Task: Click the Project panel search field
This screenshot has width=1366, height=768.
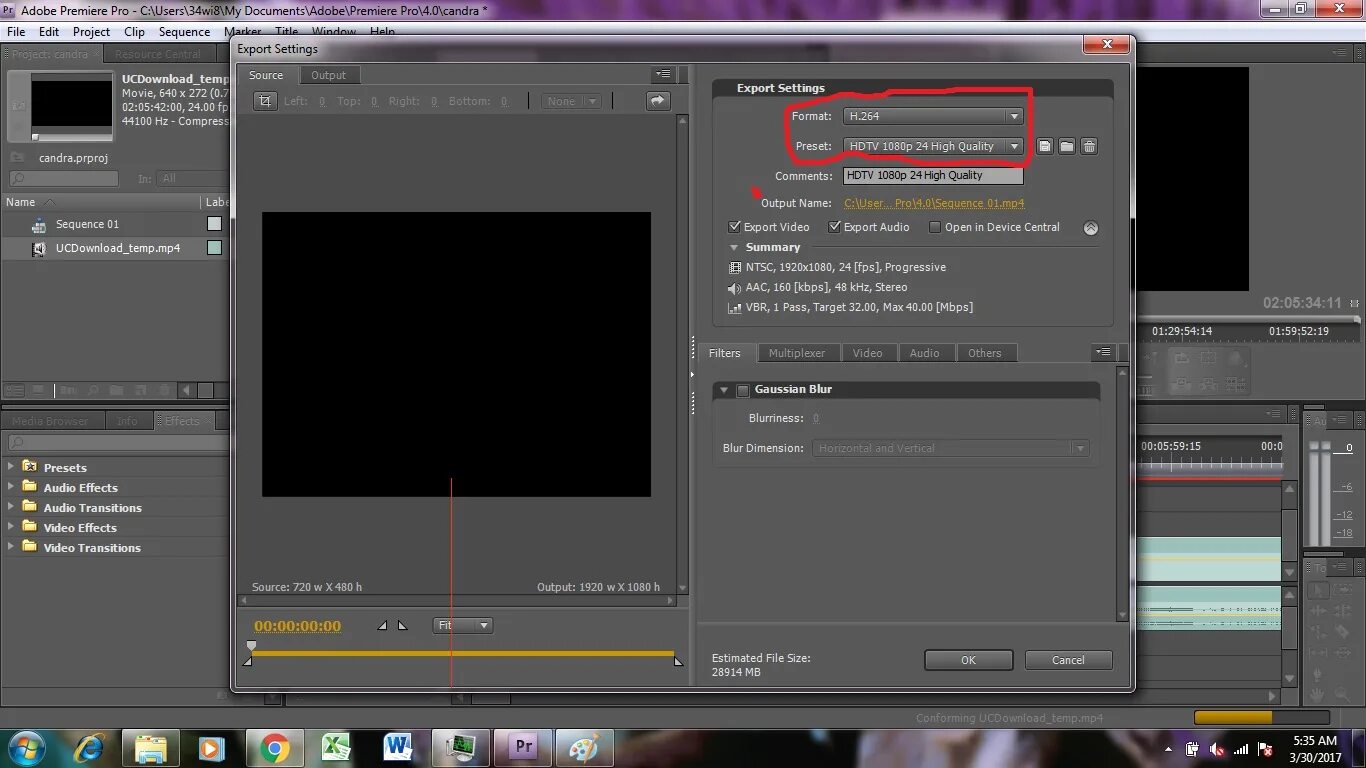Action: pyautogui.click(x=64, y=178)
